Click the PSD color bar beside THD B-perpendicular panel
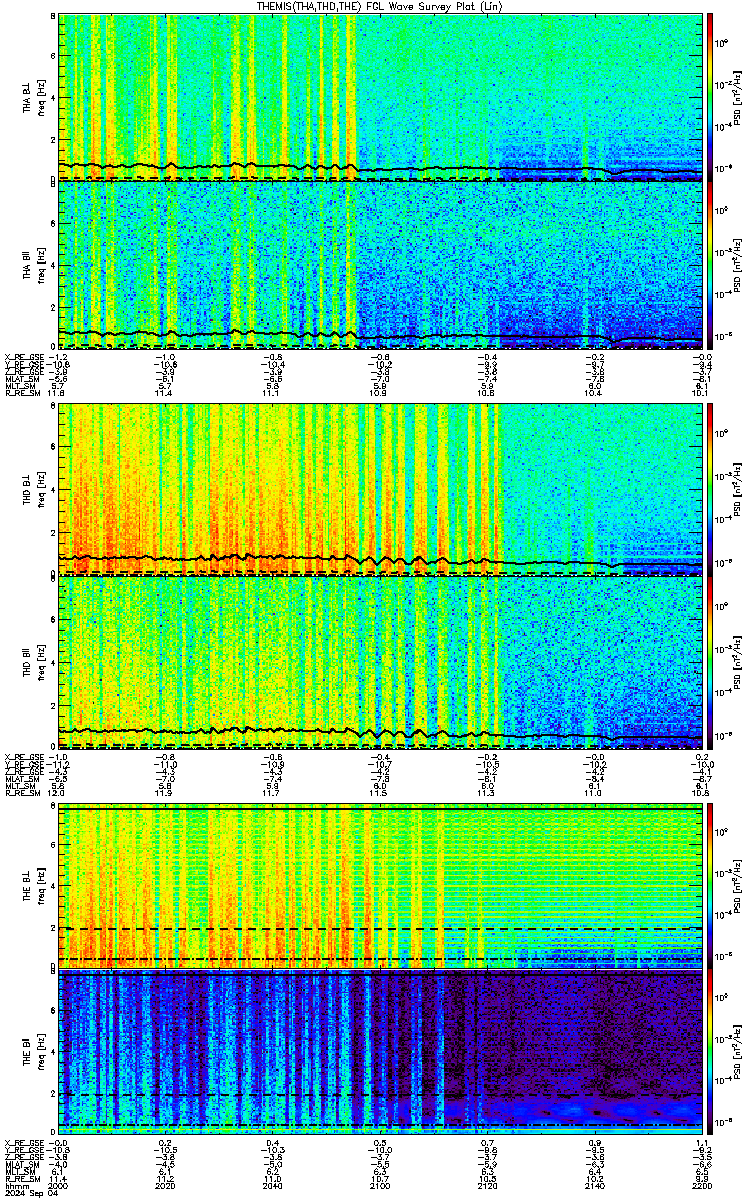The width and height of the screenshot is (750, 1200). 711,490
